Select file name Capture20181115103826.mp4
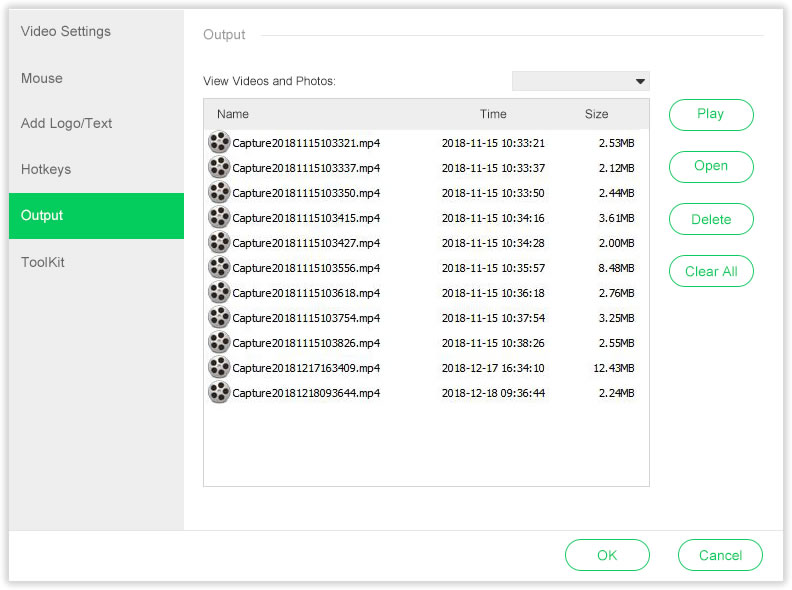 click(x=306, y=343)
